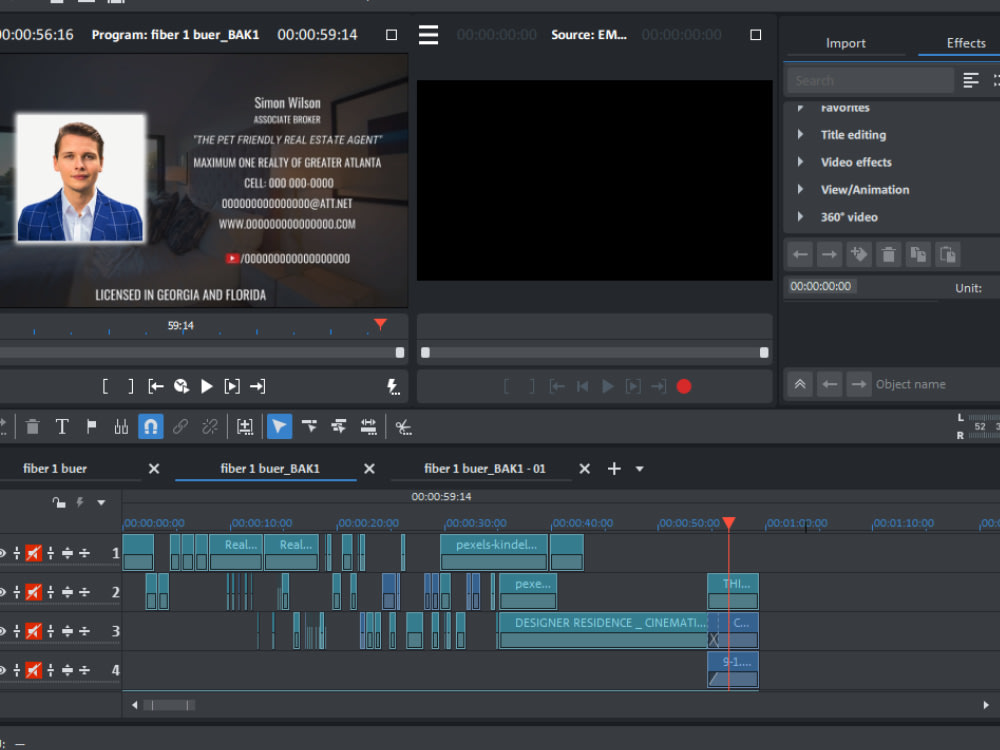Open the Title editor T tool
The width and height of the screenshot is (1000, 750).
click(62, 427)
